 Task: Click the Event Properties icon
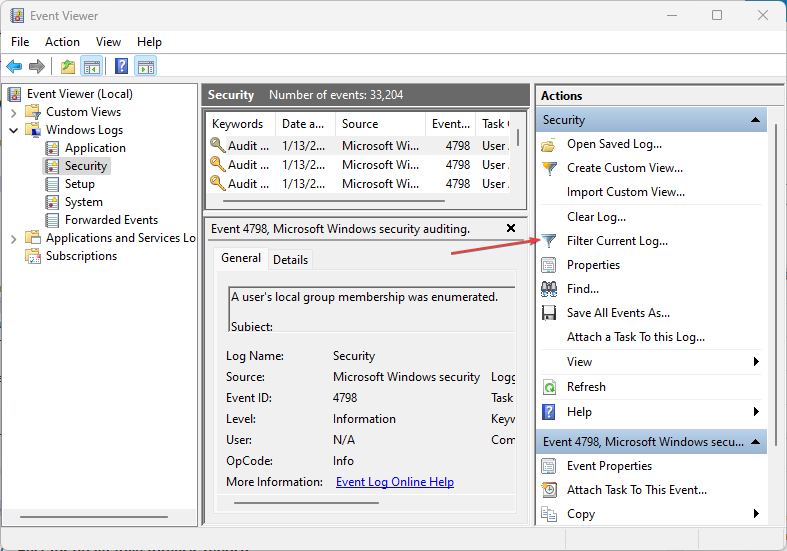click(549, 466)
